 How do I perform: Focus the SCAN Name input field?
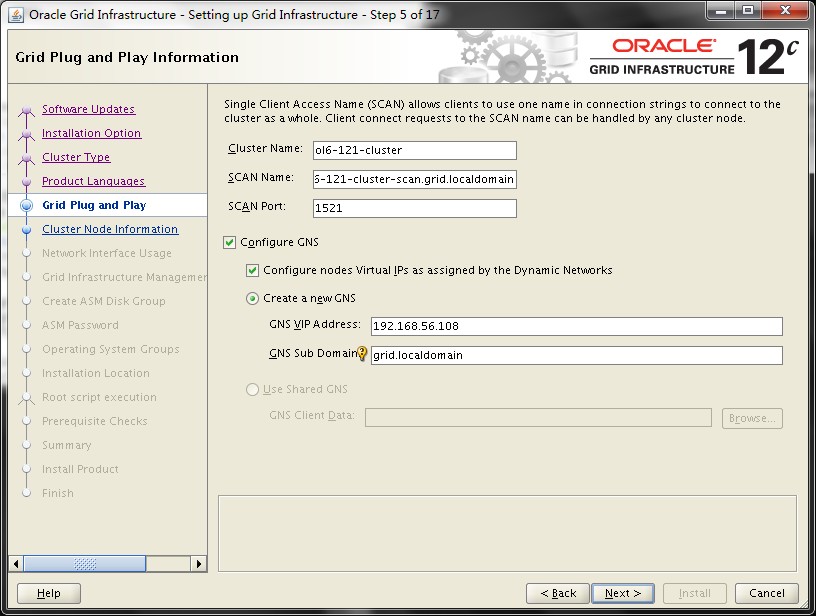click(415, 179)
